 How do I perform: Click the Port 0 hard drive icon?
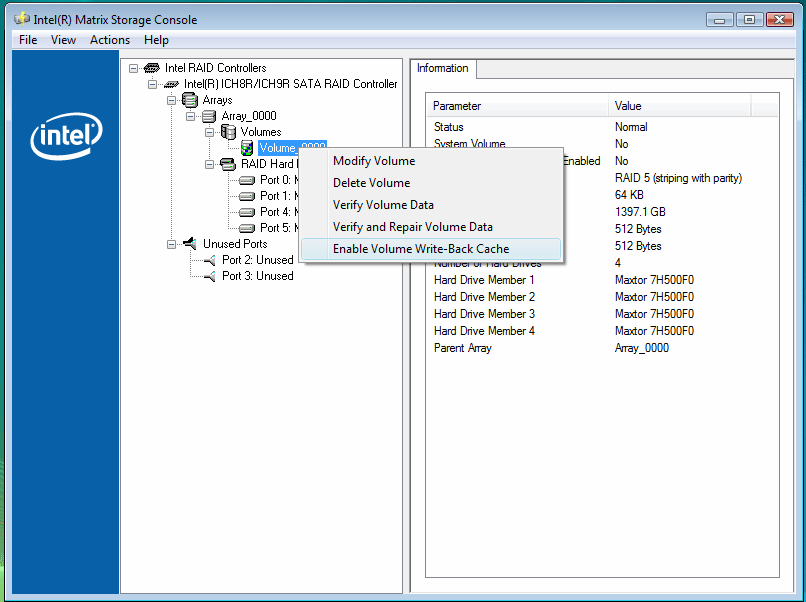(x=247, y=180)
